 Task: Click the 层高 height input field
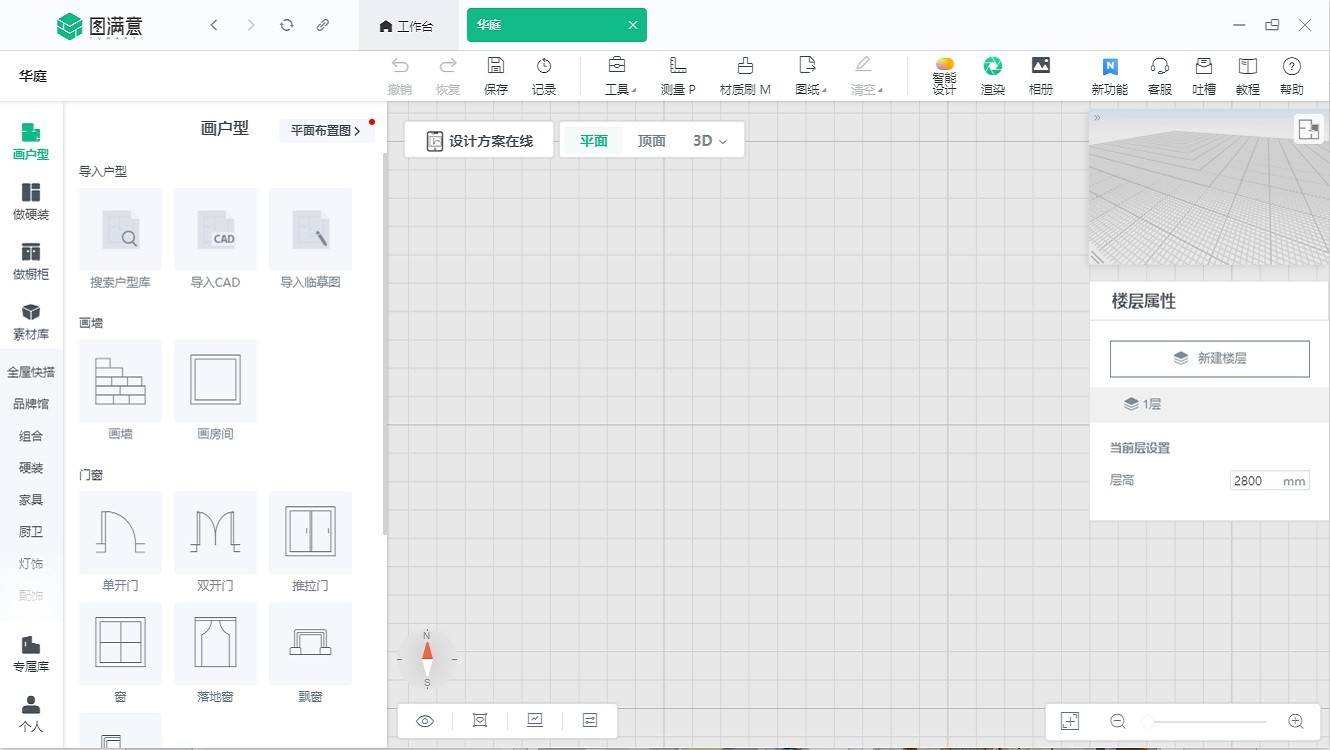tap(1270, 481)
